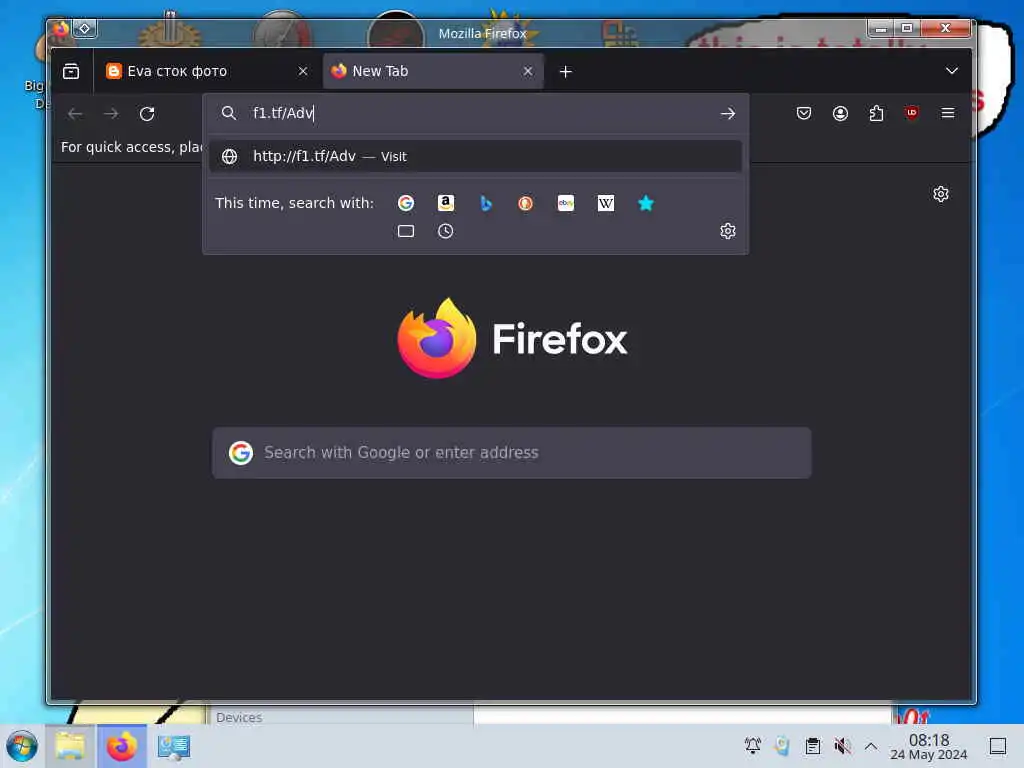This screenshot has width=1024, height=768.
Task: Click into the f1.tf/Adv address bar
Action: coord(477,113)
